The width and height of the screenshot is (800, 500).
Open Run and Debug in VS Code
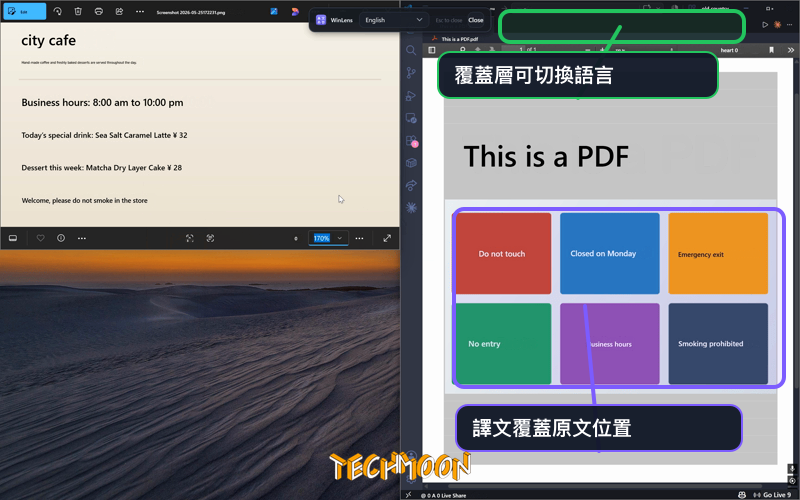pyautogui.click(x=411, y=95)
